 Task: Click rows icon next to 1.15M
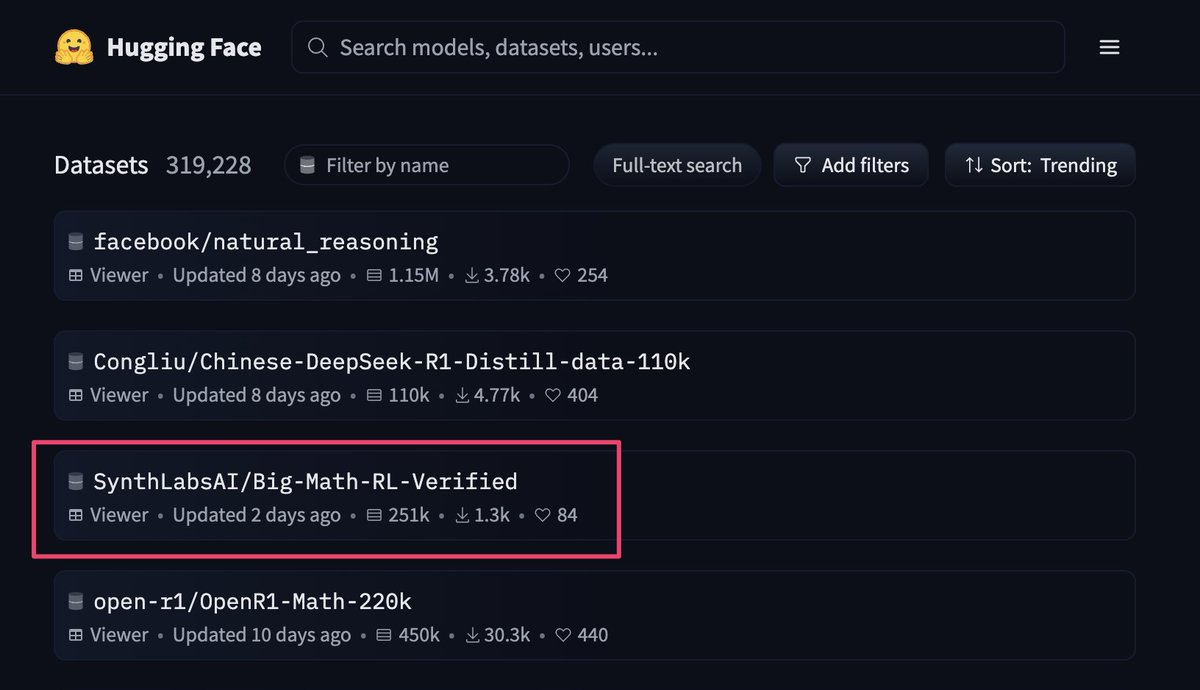pyautogui.click(x=374, y=275)
